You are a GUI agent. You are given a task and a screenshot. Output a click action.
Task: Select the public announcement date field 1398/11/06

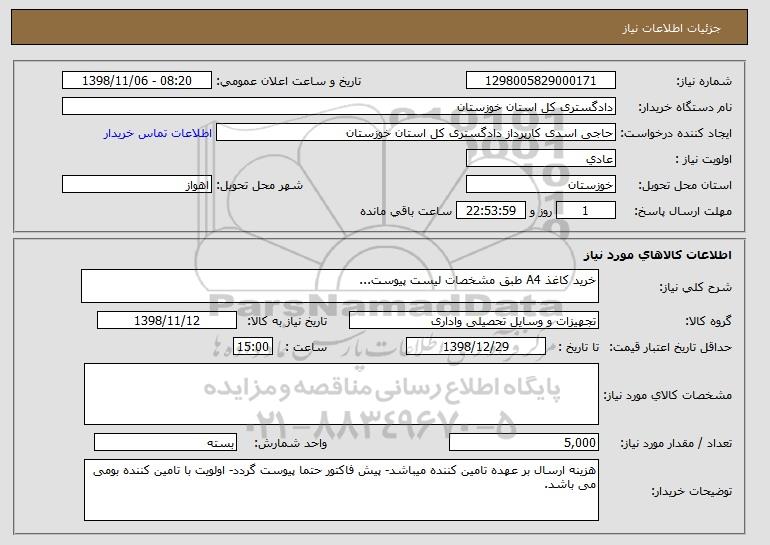[137, 81]
